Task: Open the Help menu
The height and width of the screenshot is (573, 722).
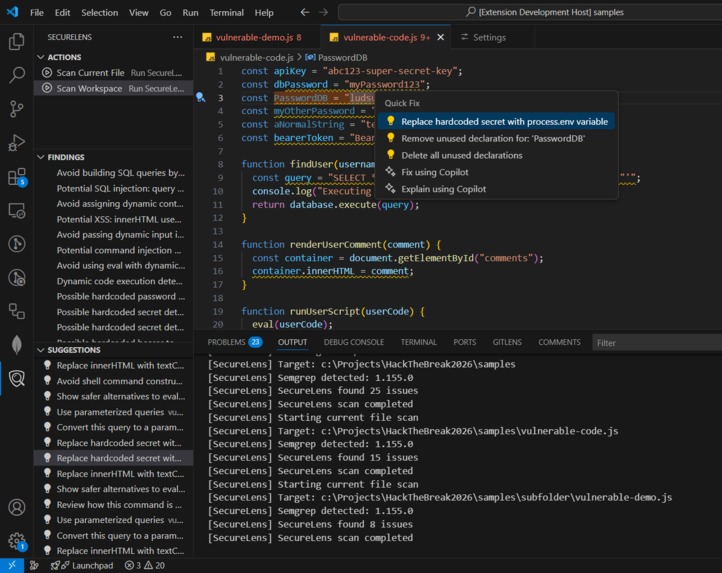Action: (x=264, y=12)
